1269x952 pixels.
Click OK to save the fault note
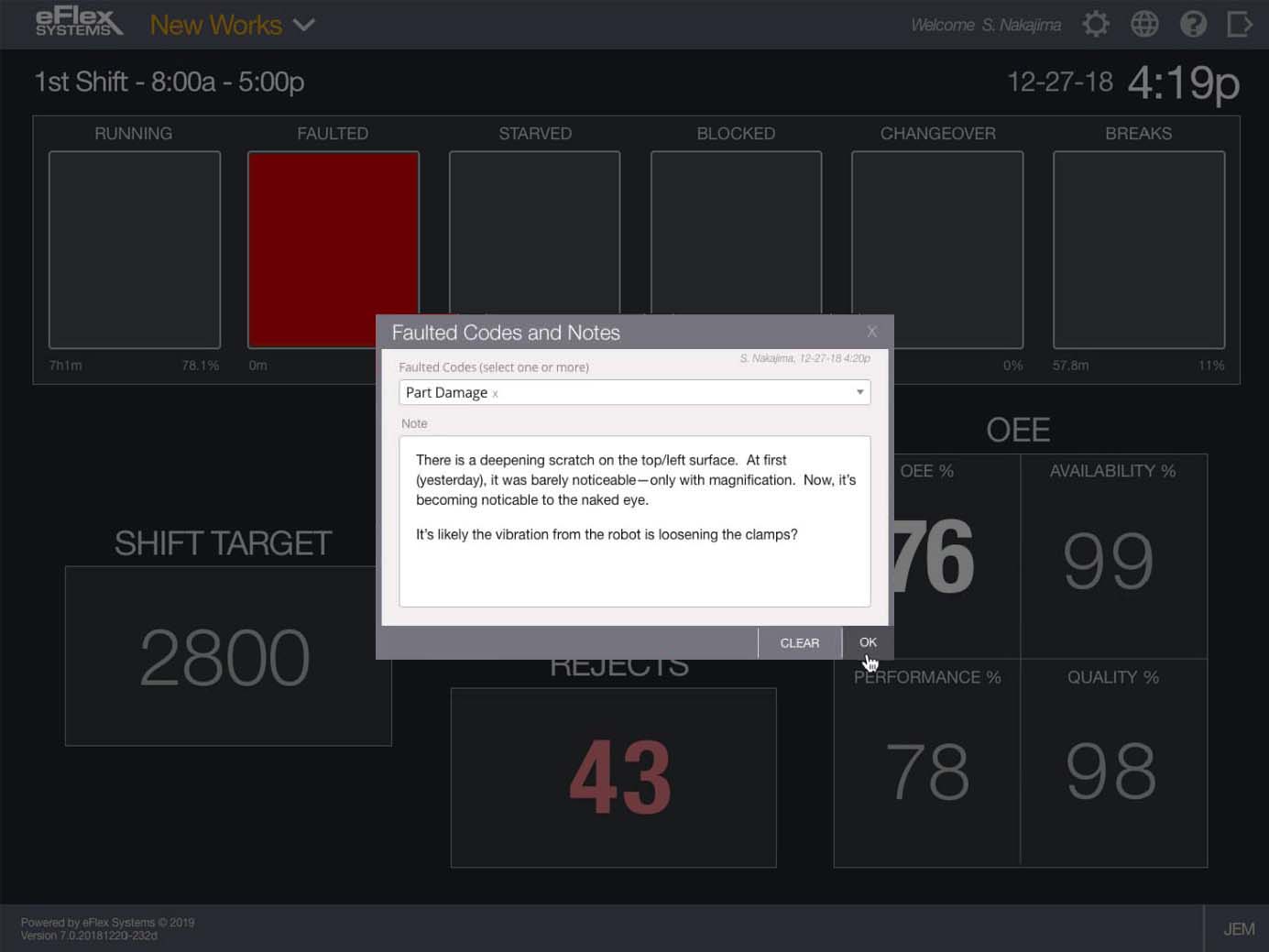tap(867, 642)
